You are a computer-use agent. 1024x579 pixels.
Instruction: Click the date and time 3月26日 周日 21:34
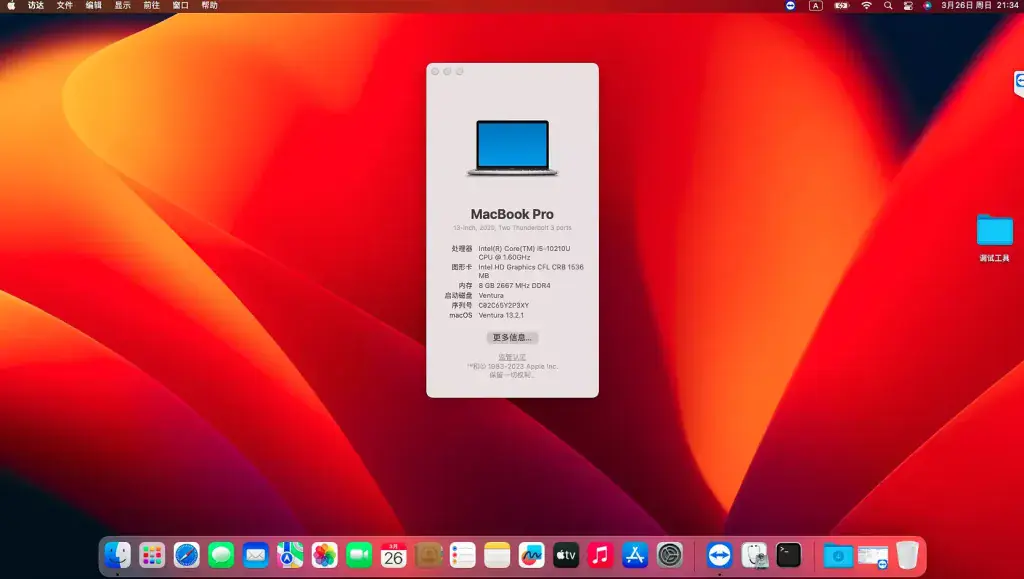point(980,5)
